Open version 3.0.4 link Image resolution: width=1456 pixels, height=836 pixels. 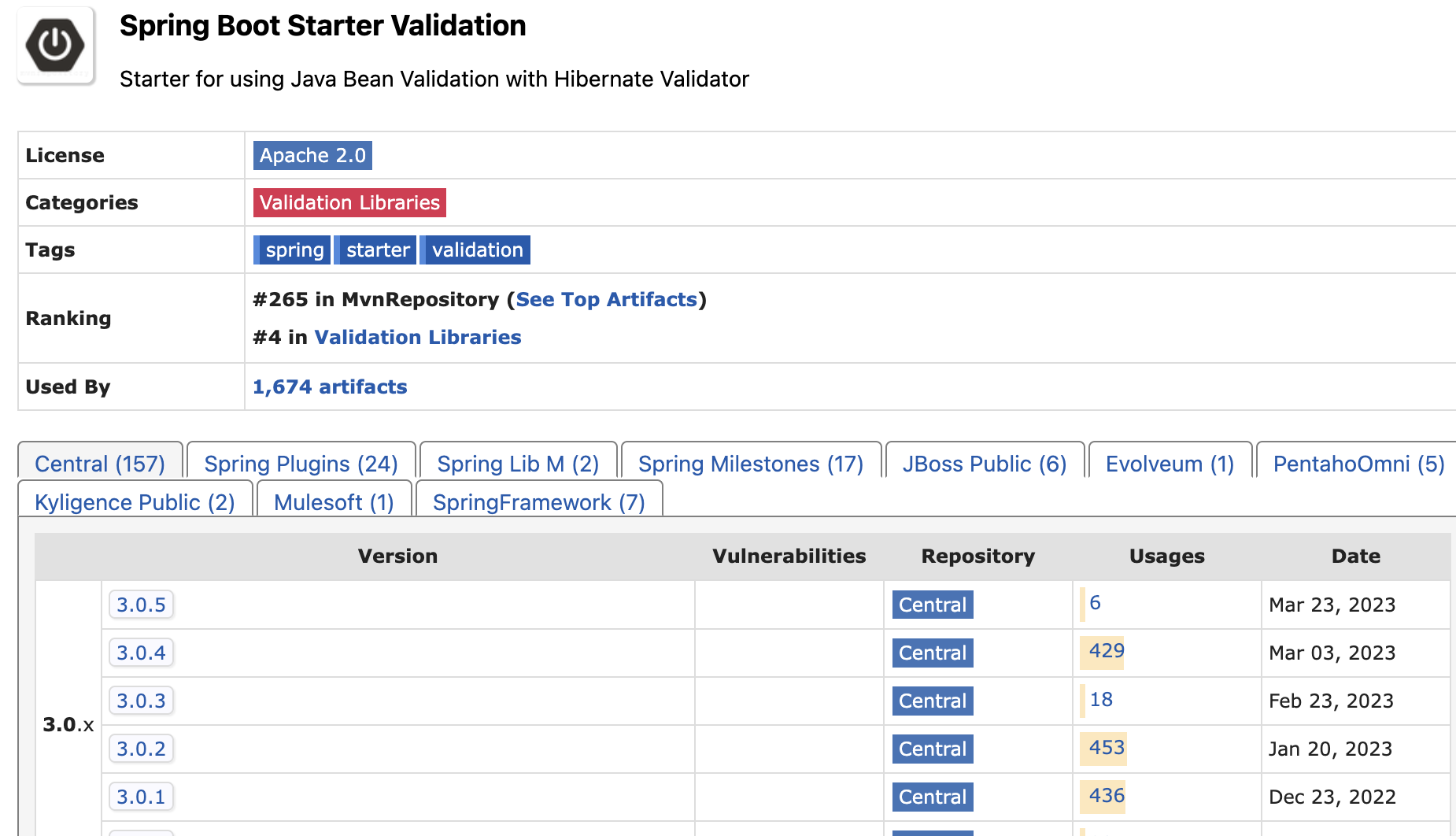click(141, 653)
